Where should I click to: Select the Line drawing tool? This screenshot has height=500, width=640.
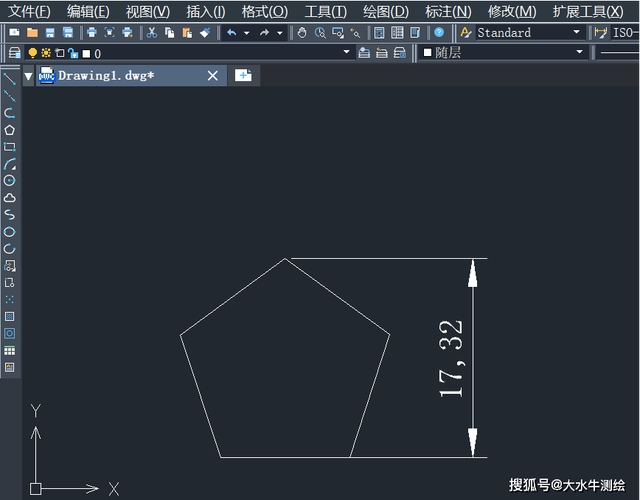click(x=9, y=79)
